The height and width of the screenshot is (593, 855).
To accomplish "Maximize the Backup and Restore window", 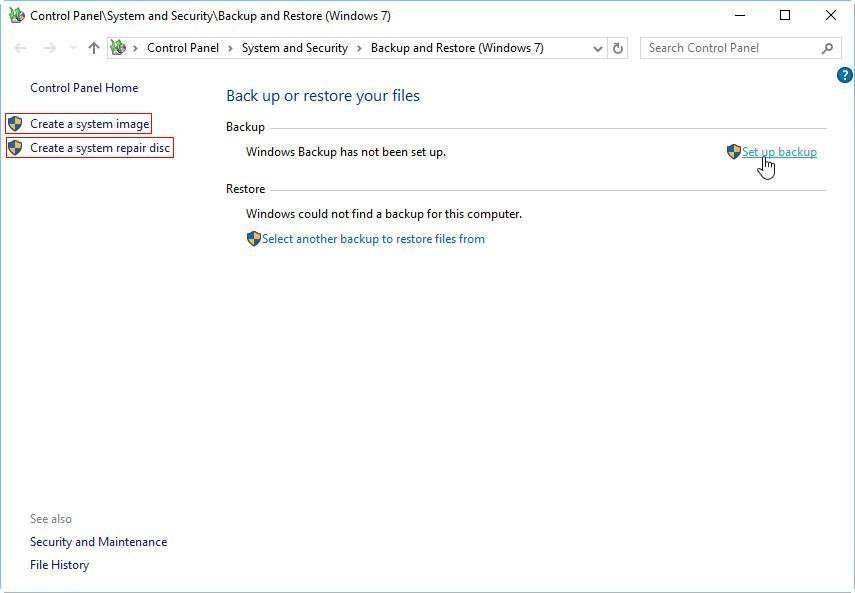I will 785,15.
